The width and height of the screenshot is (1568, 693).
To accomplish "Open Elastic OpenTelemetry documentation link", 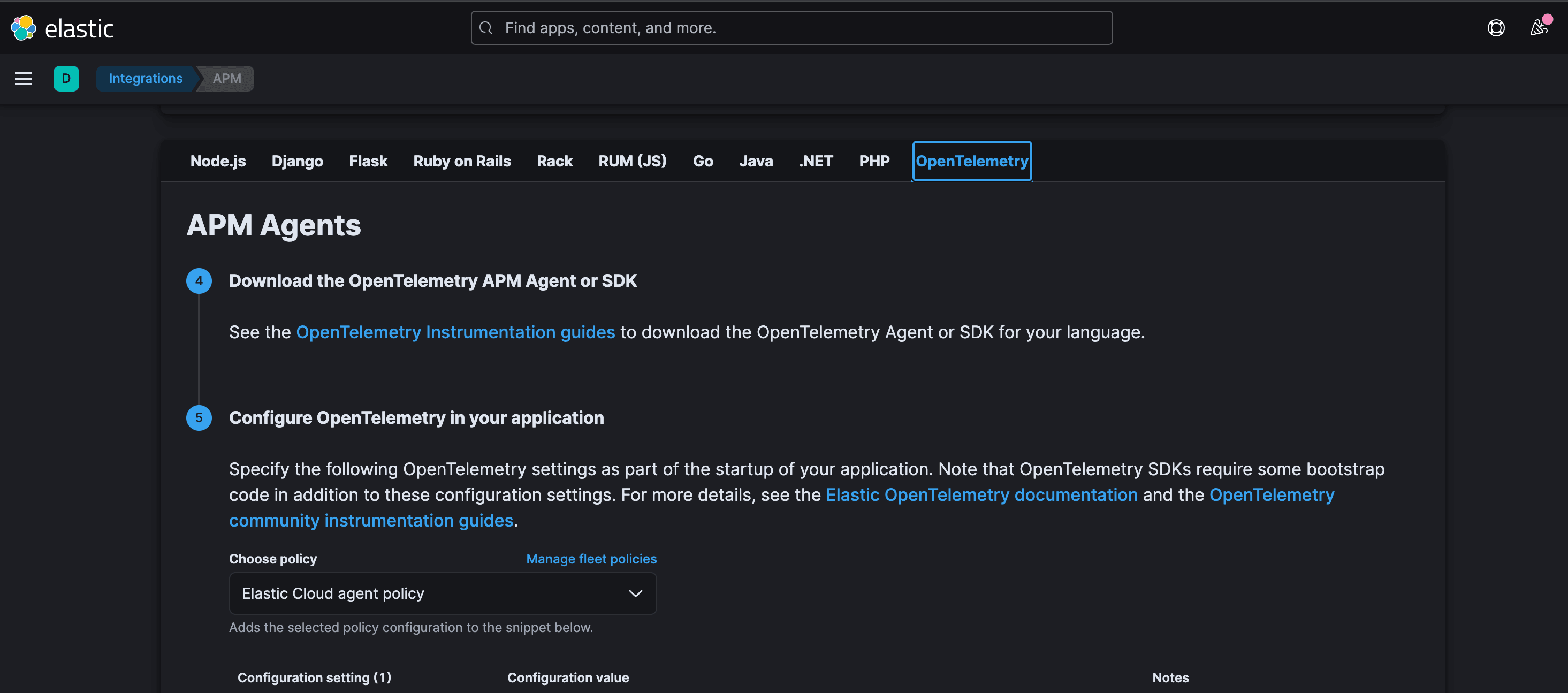I will (981, 494).
